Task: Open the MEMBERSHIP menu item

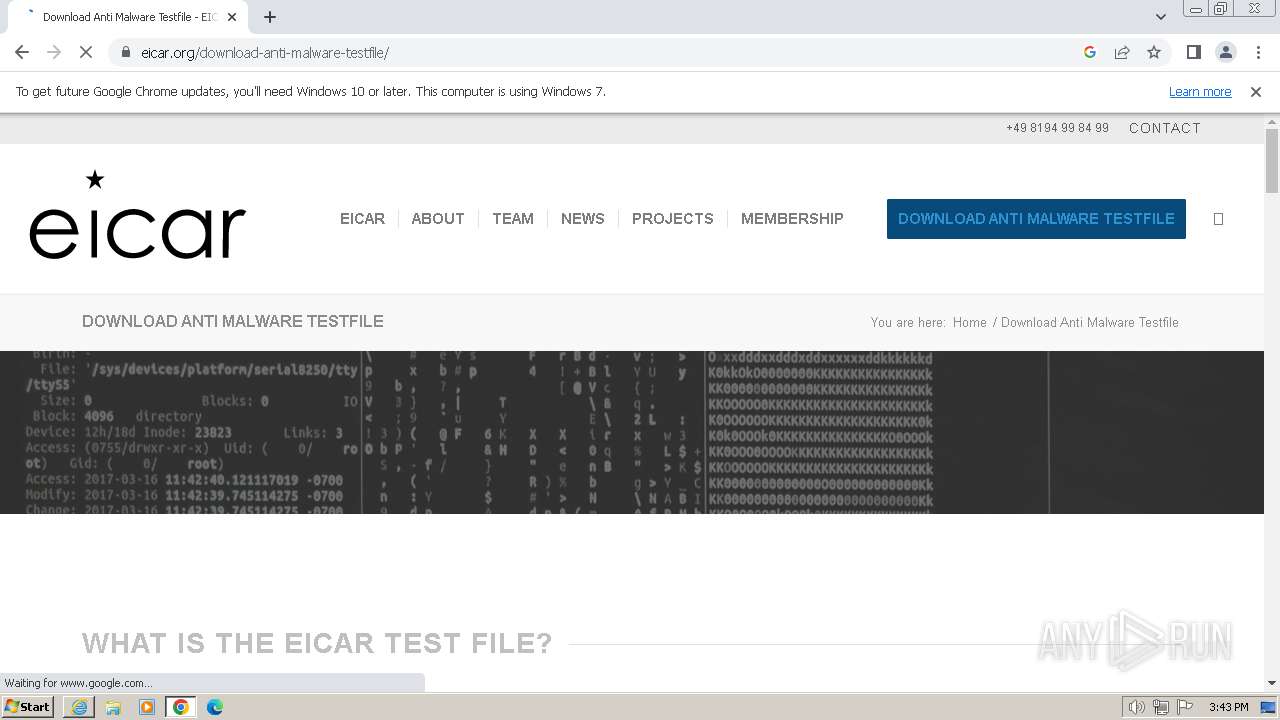Action: [792, 218]
